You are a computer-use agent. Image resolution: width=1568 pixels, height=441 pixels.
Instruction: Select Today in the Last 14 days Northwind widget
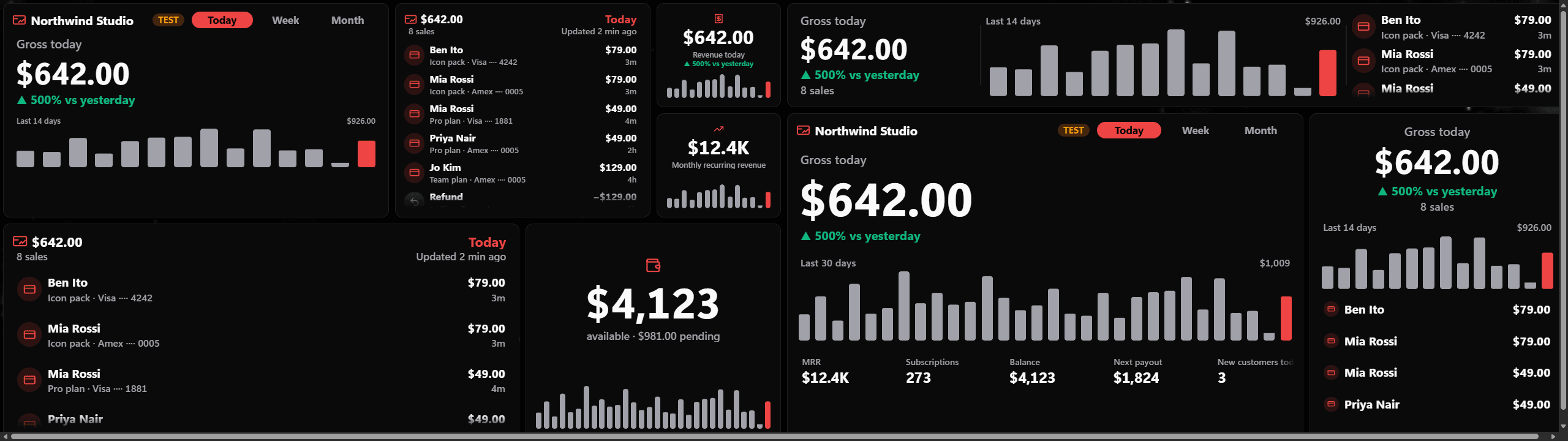222,20
